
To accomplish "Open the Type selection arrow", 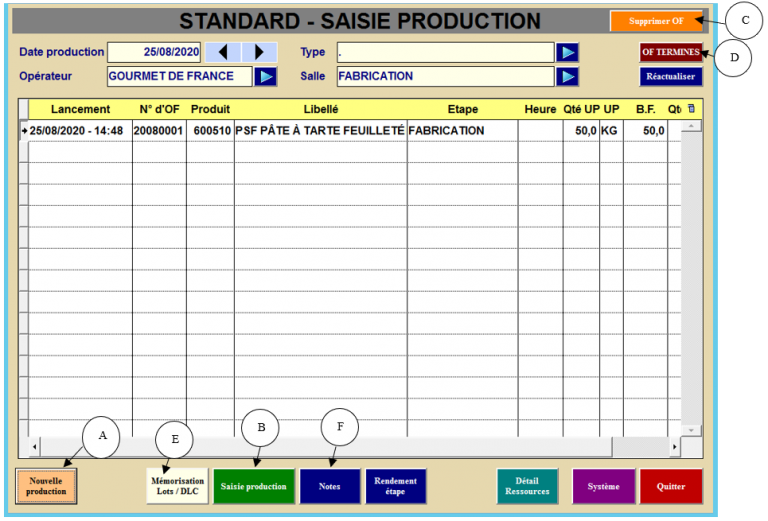I will tap(567, 52).
